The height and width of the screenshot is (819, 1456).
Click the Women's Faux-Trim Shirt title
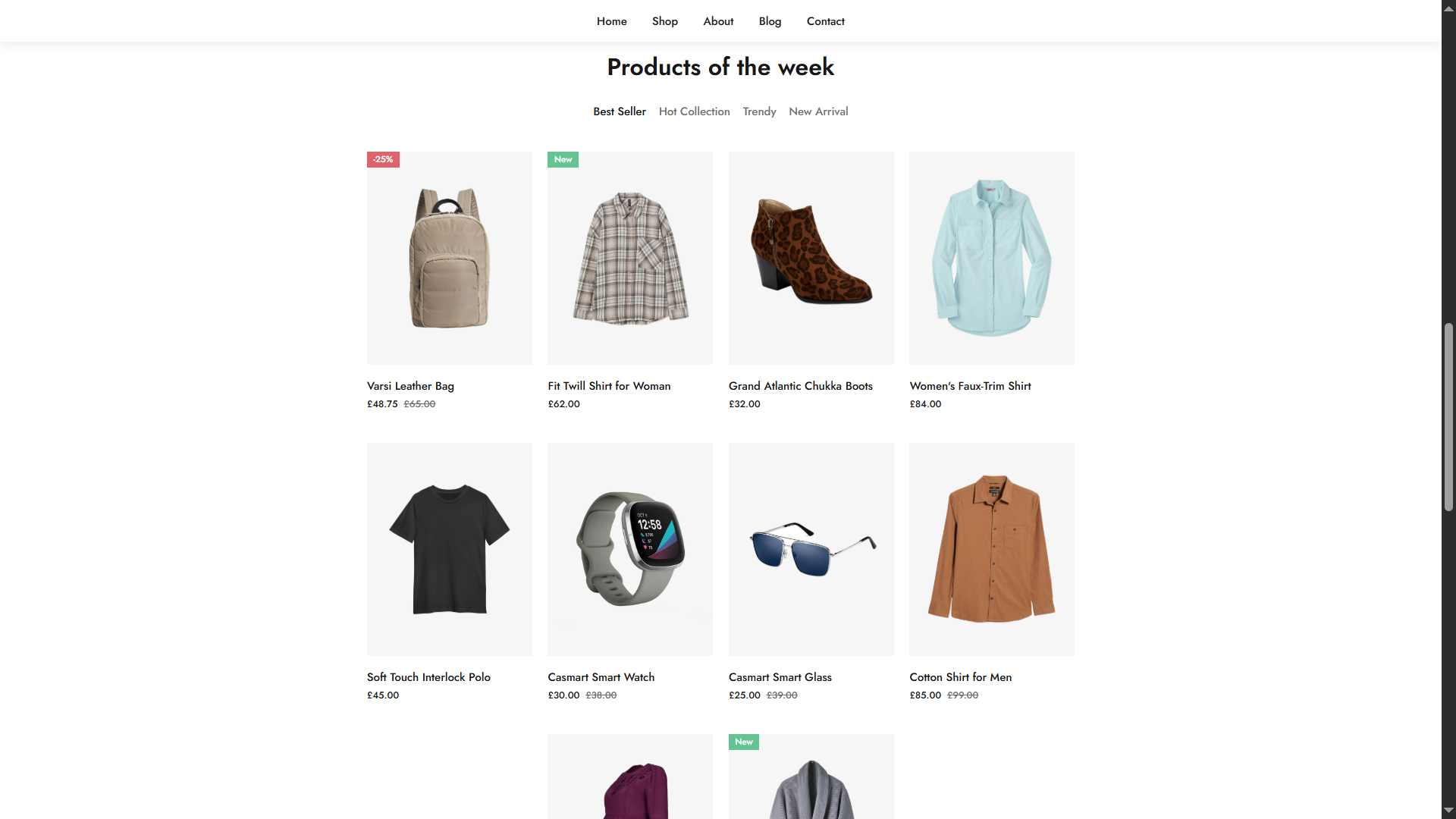pos(970,386)
